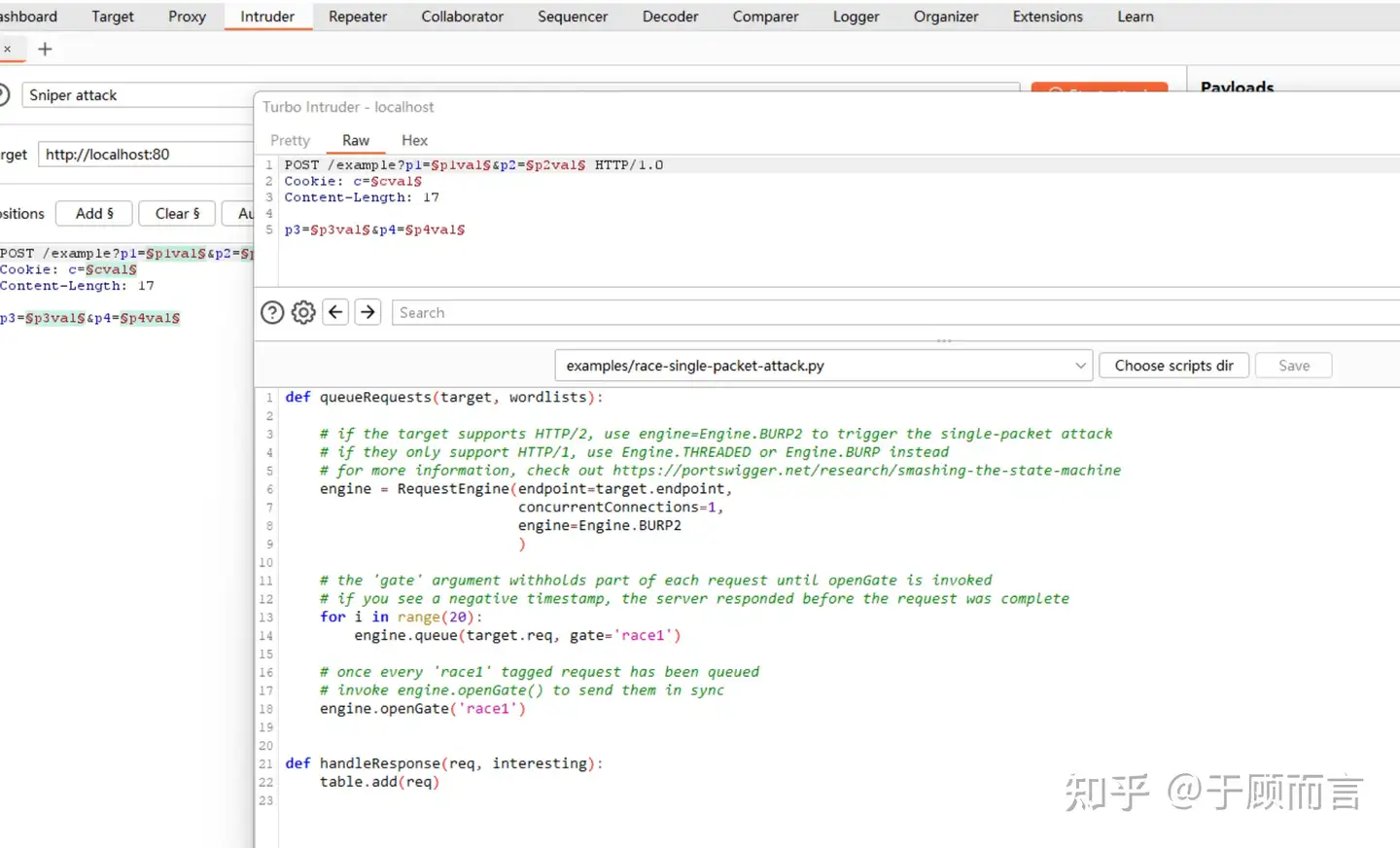
Task: Click the Save script button
Action: point(1294,366)
